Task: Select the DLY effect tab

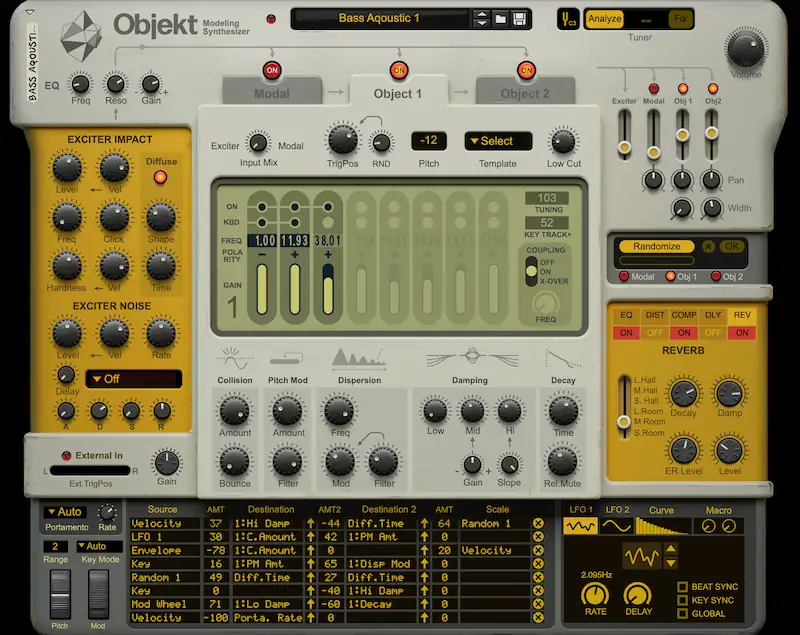Action: [713, 315]
